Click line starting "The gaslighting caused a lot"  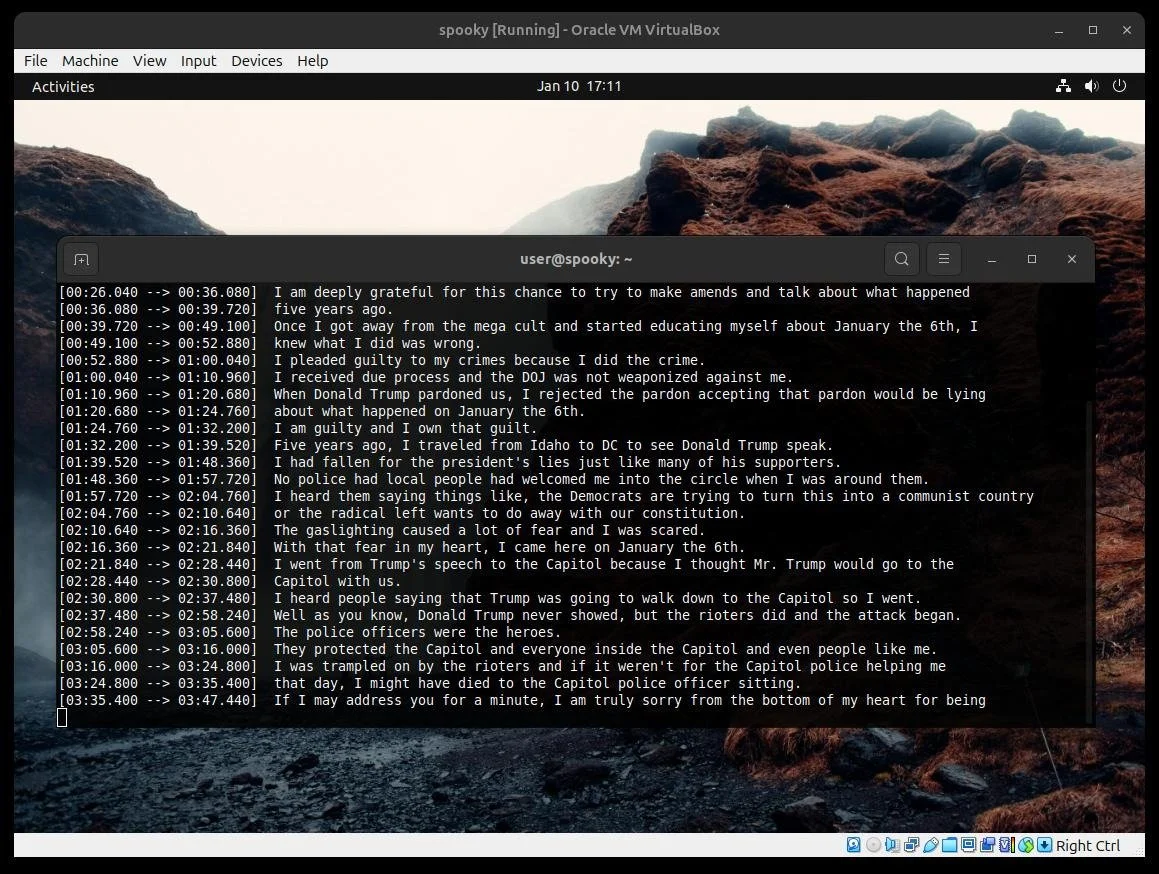click(x=489, y=530)
